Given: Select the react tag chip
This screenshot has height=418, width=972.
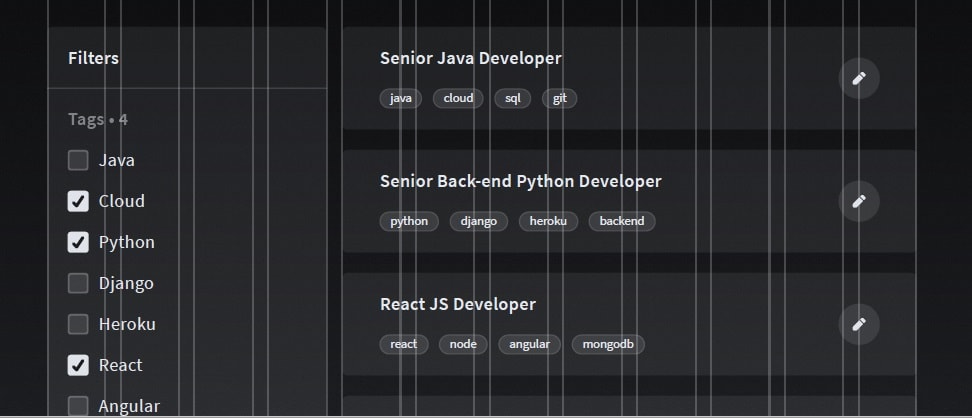Looking at the screenshot, I should [404, 344].
